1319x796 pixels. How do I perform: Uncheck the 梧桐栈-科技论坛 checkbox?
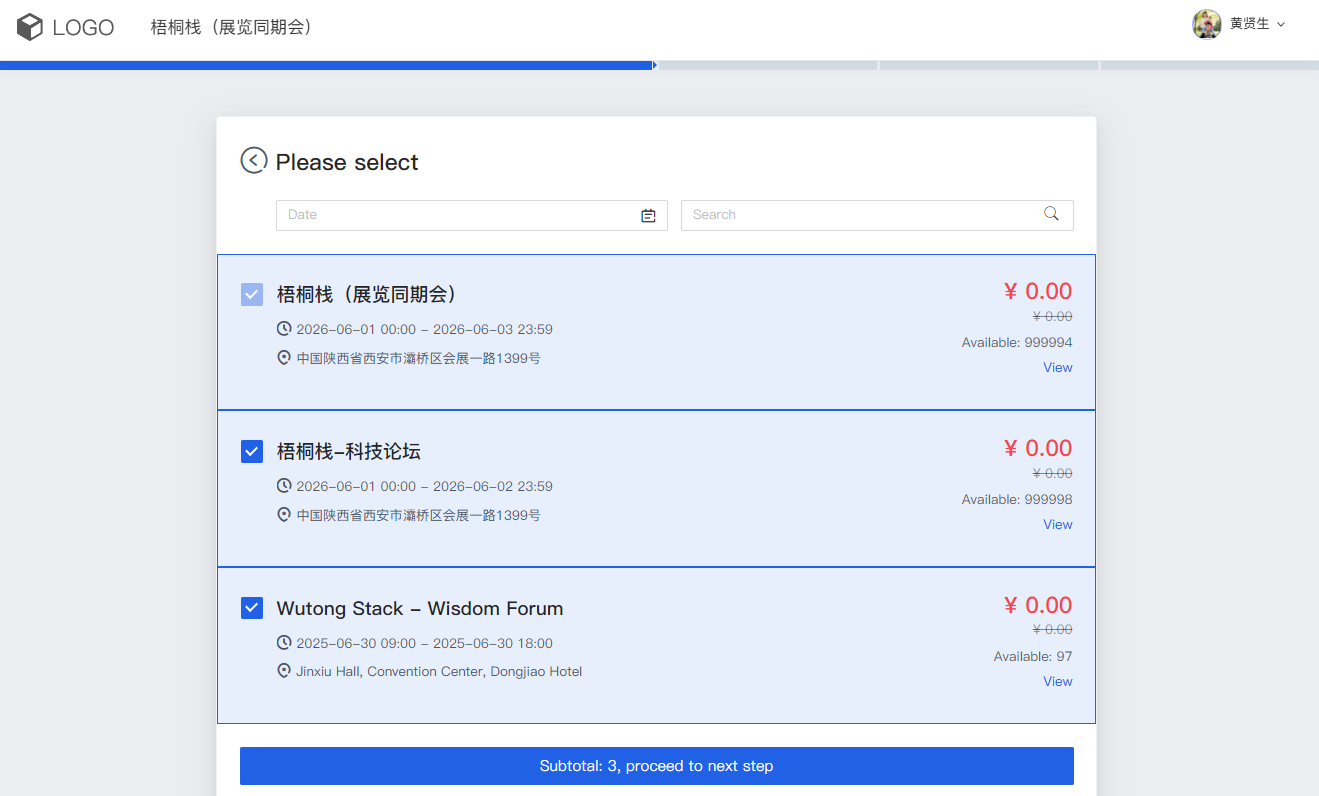[x=252, y=451]
